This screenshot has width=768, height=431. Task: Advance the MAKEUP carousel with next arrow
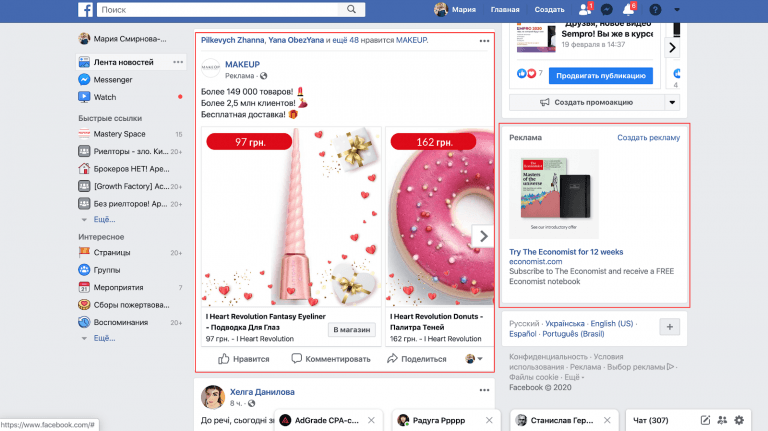click(483, 236)
